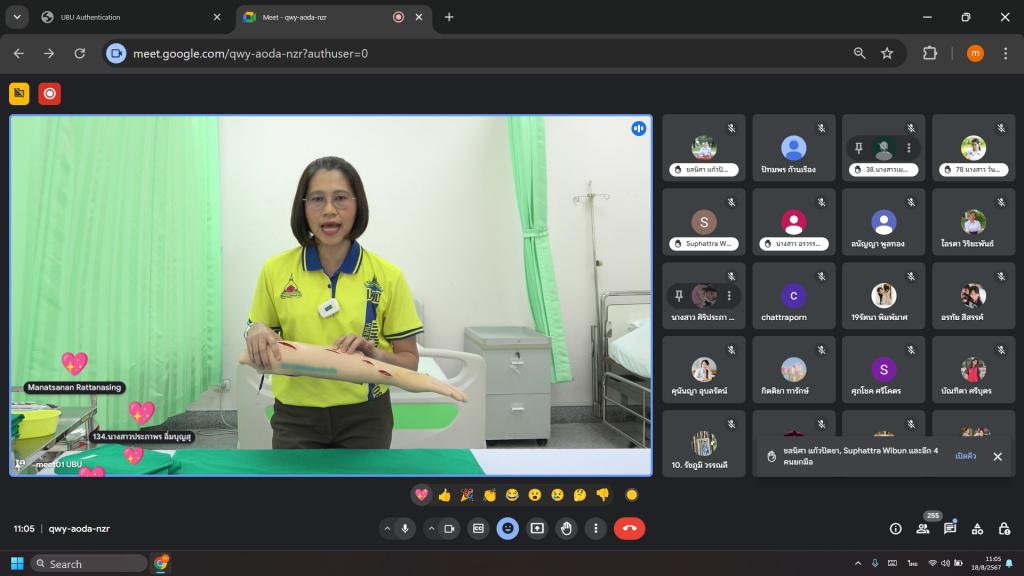Hide the emoji reactions bar
Screen dimensions: 1024x576
508,528
